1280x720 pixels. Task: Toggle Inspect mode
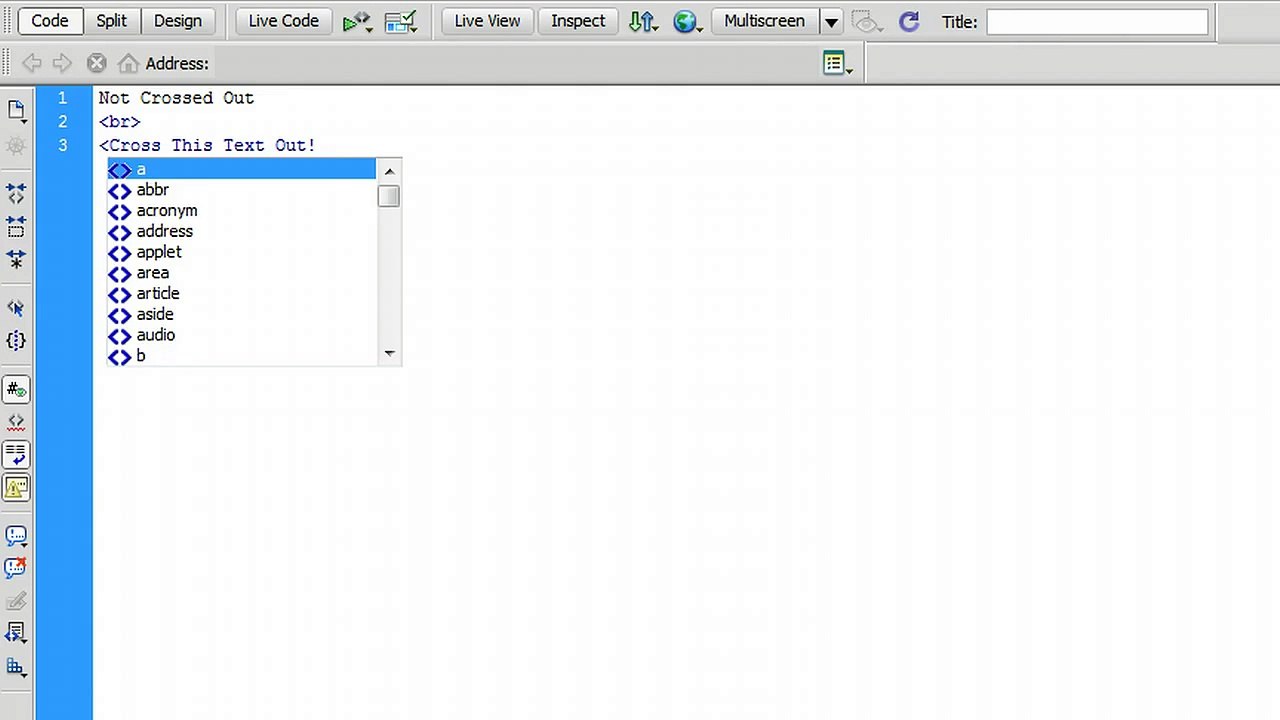pyautogui.click(x=578, y=21)
